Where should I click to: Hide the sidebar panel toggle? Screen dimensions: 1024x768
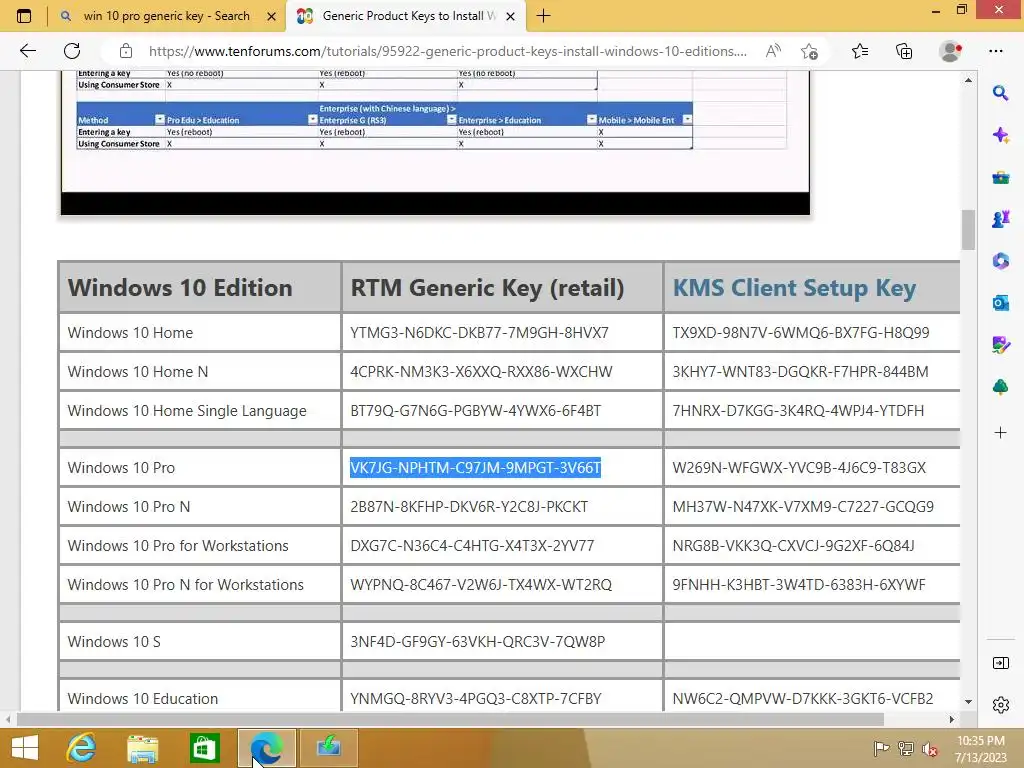(1000, 663)
